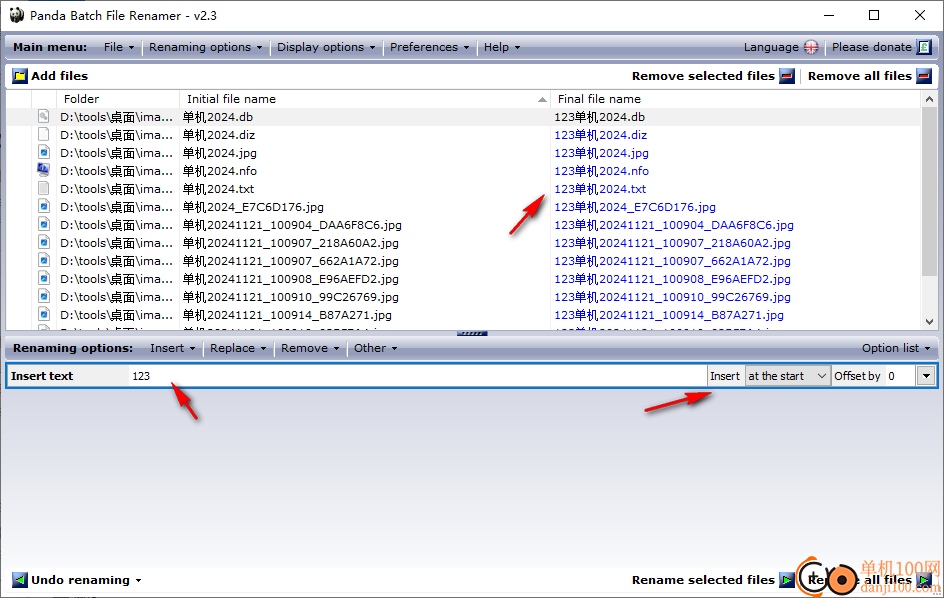This screenshot has height=598, width=944.
Task: Select final name 123单机20241121_100914_B87A271.jpg
Action: (669, 315)
